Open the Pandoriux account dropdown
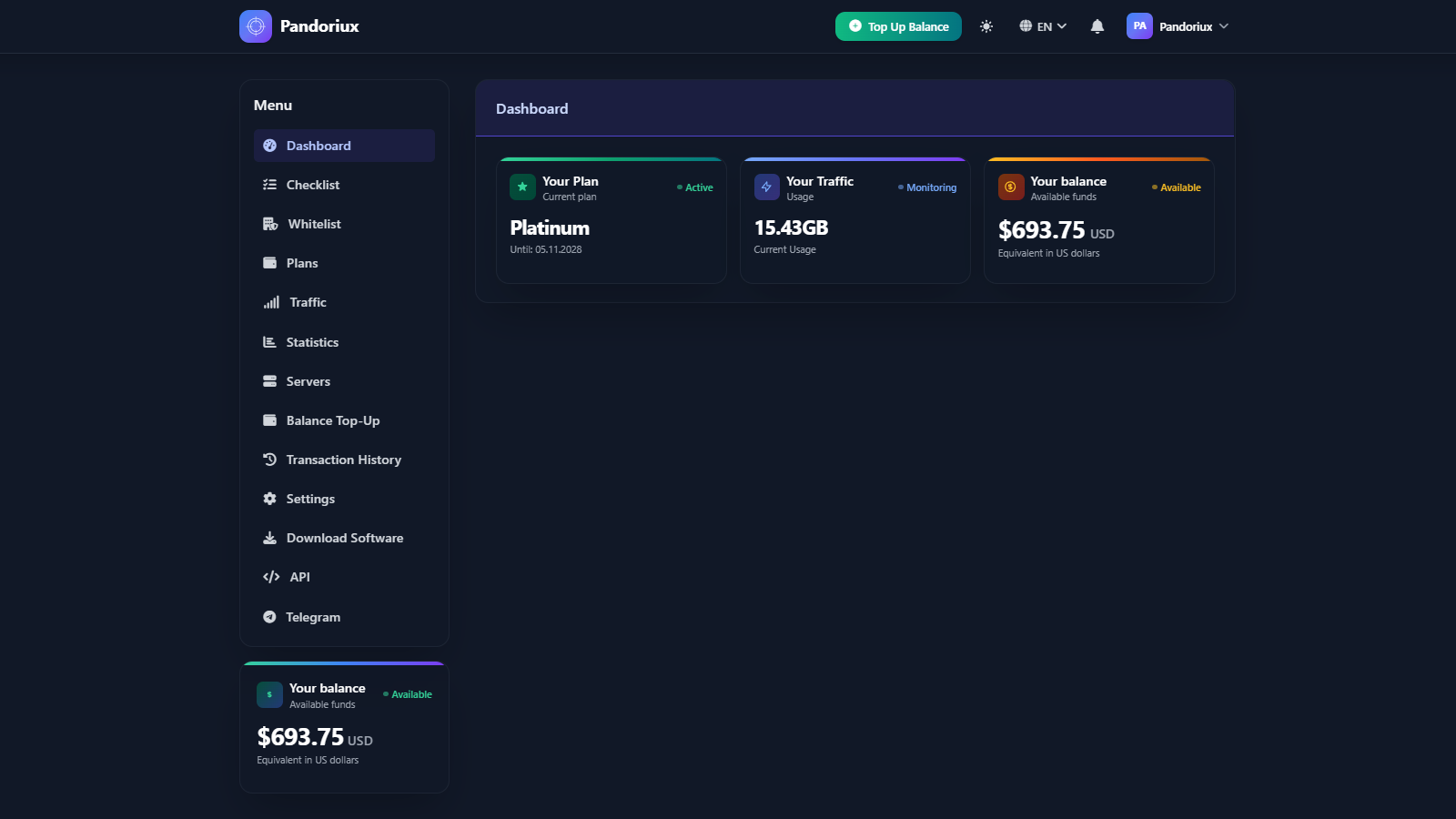1456x819 pixels. click(x=1178, y=26)
